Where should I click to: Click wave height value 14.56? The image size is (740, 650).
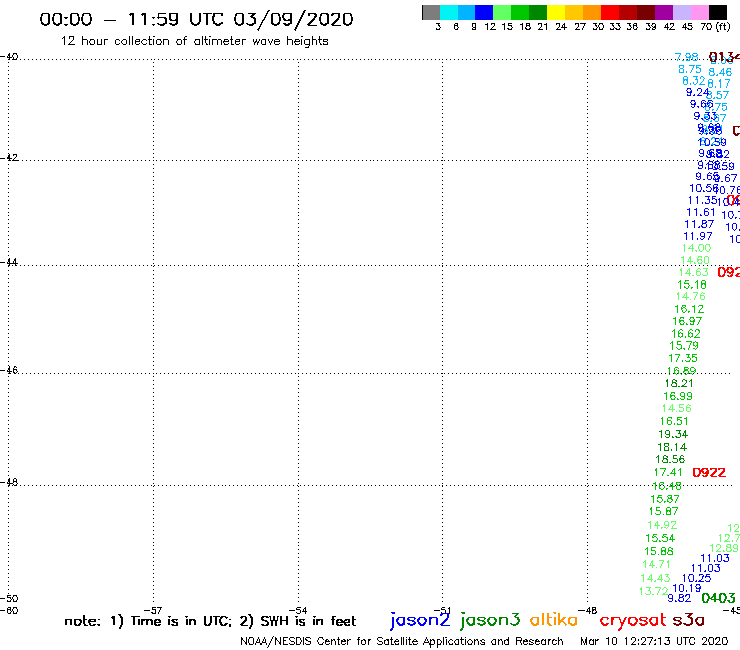point(677,408)
